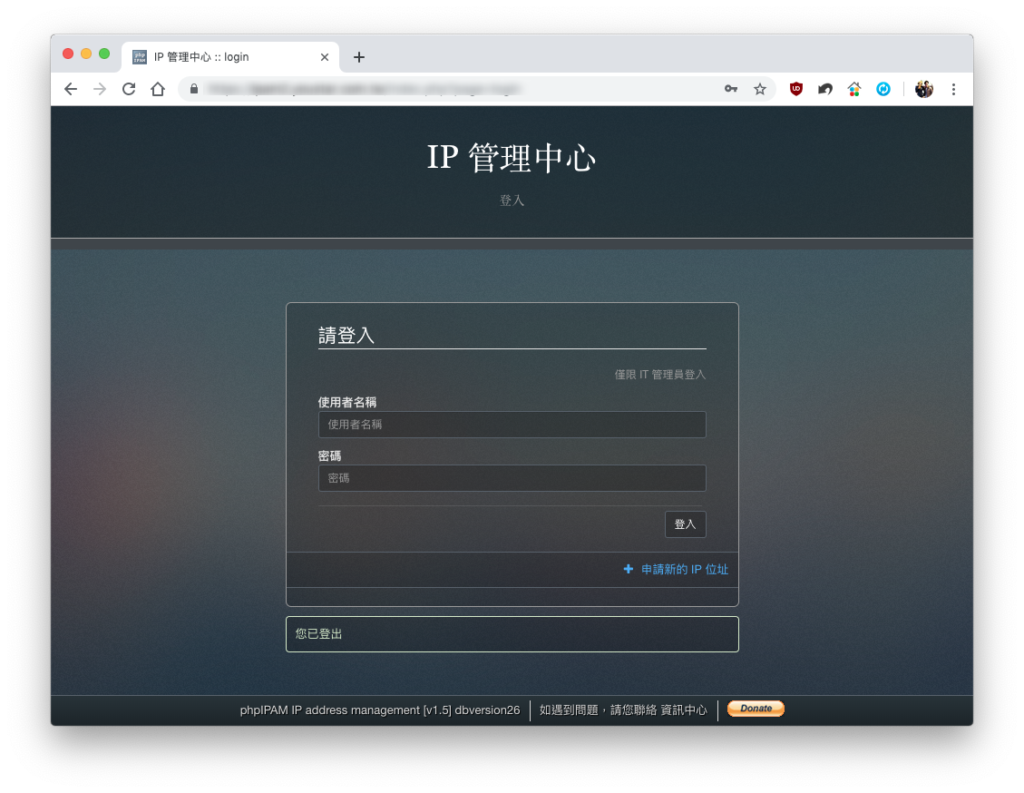The image size is (1024, 793).
Task: Close the window with the red button
Action: (x=68, y=54)
